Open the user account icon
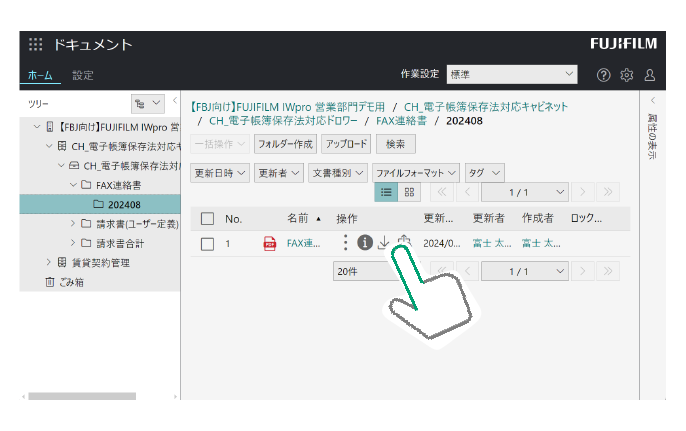Screen dimensions: 686x431 point(650,75)
